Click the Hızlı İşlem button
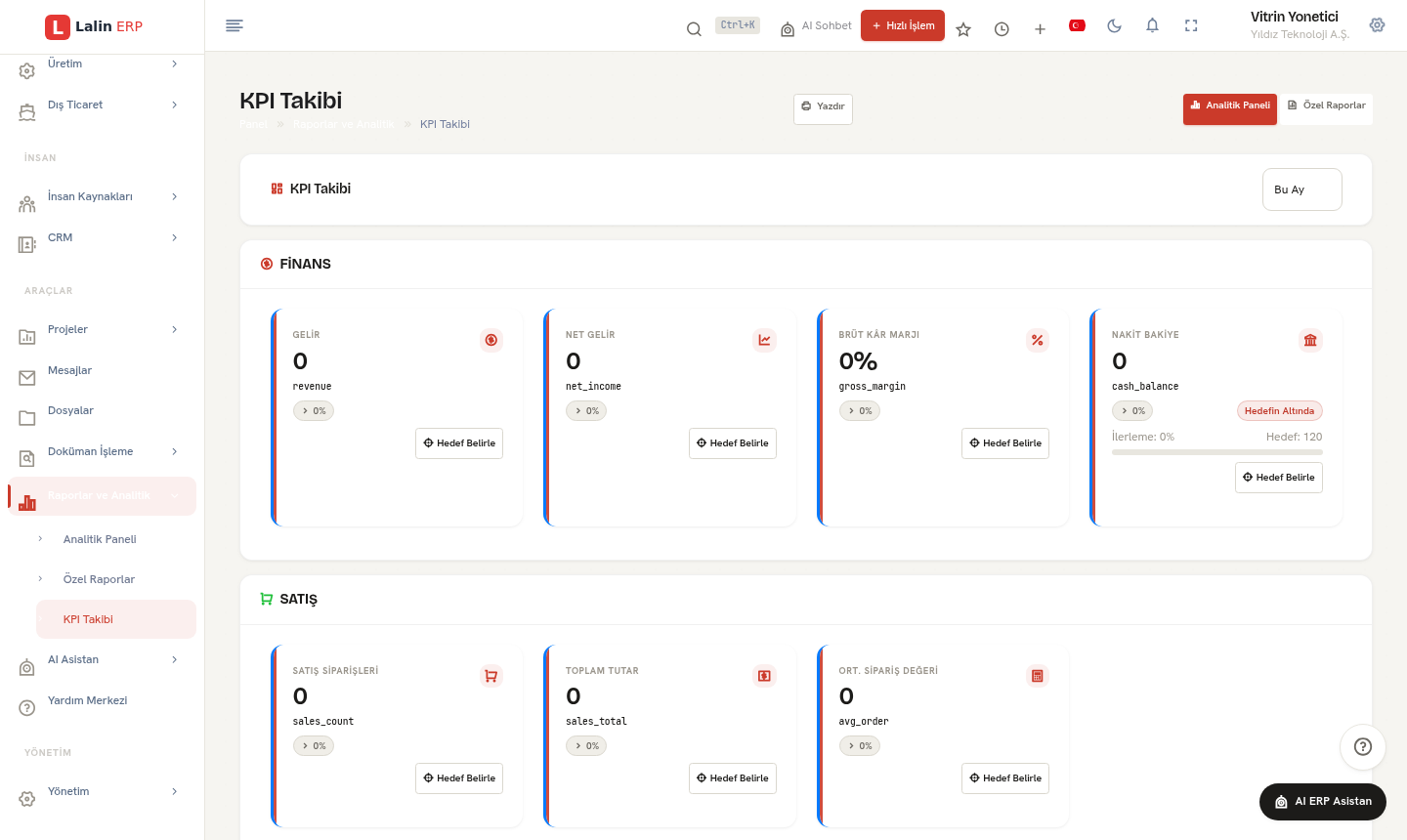This screenshot has width=1407, height=840. click(903, 25)
